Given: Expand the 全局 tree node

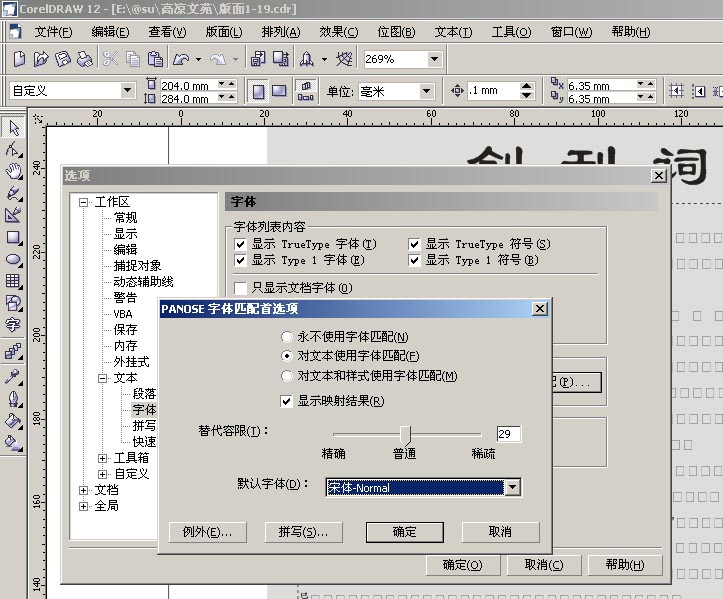Looking at the screenshot, I should click(x=83, y=506).
